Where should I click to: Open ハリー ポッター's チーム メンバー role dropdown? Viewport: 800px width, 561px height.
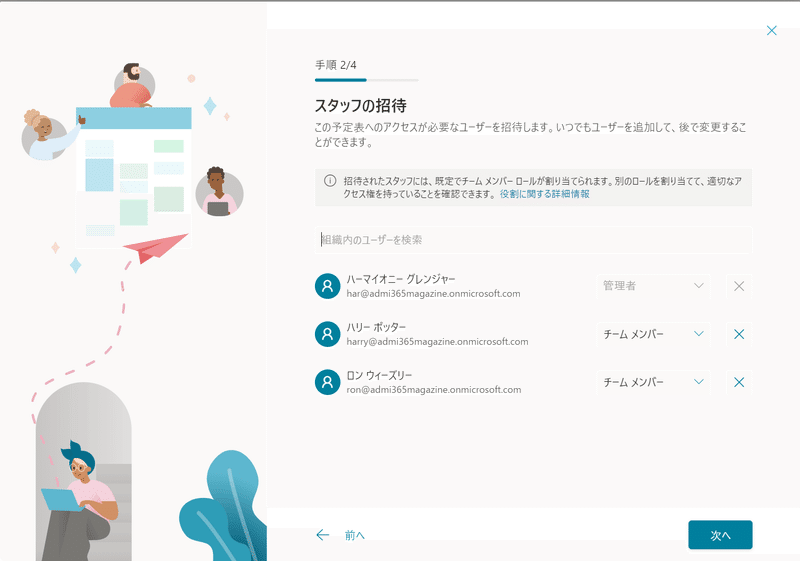(x=653, y=334)
